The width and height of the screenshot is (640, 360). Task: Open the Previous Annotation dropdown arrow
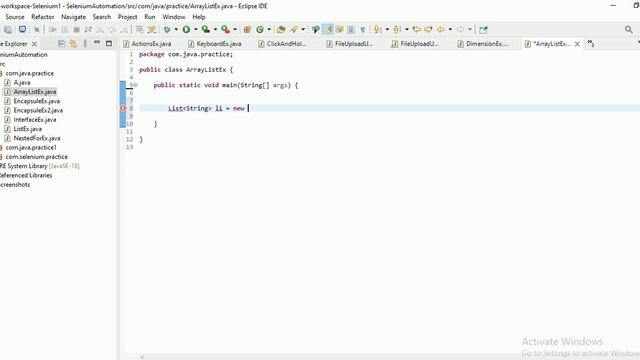pos(407,29)
